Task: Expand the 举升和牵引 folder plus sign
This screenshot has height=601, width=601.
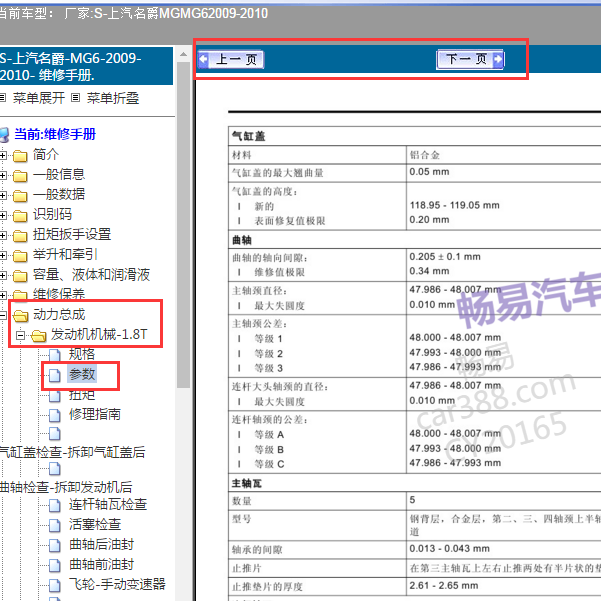Action: click(x=3, y=255)
